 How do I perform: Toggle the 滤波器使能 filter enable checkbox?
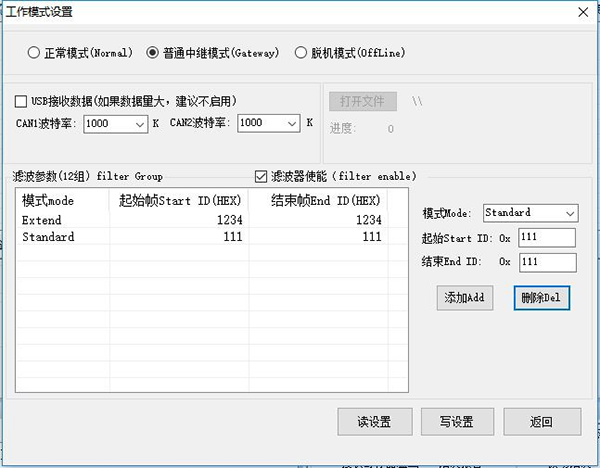262,176
